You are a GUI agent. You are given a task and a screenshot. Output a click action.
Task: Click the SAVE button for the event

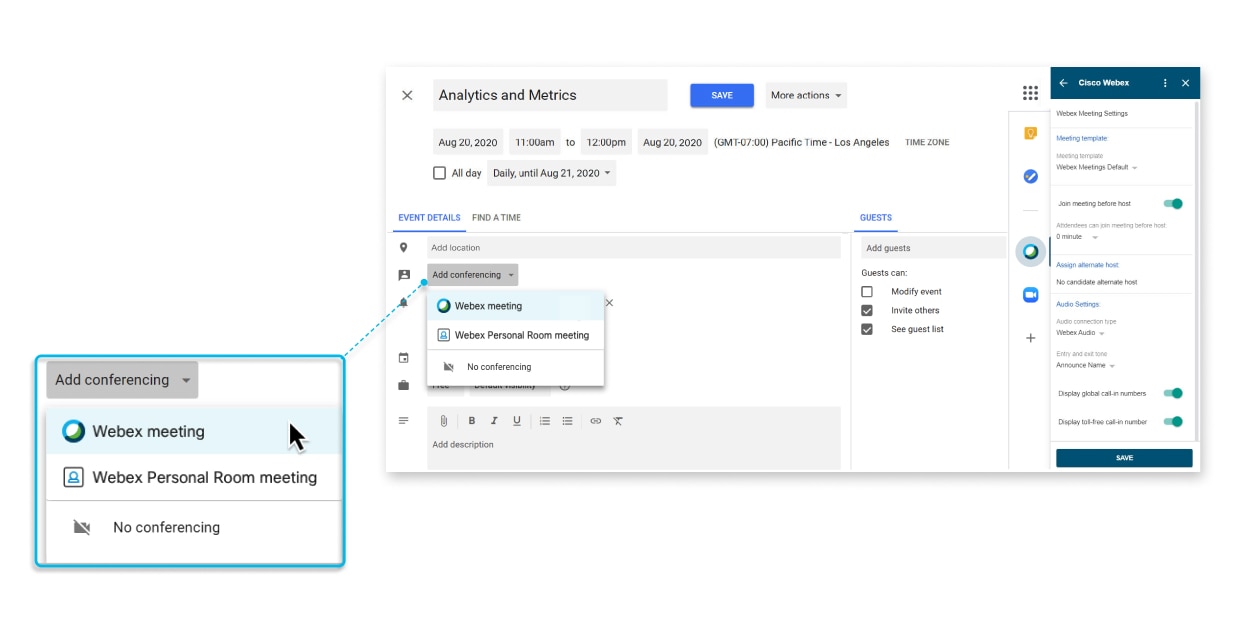click(x=721, y=95)
